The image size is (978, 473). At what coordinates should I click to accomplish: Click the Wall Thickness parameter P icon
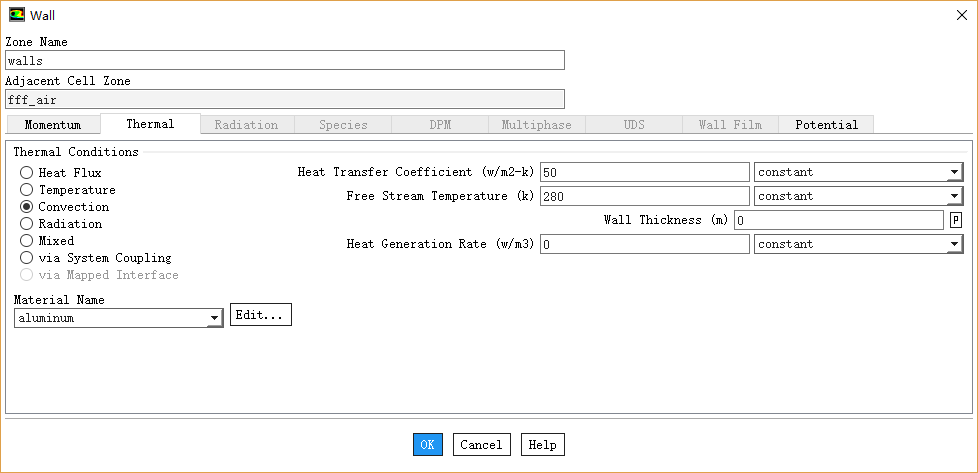(955, 220)
